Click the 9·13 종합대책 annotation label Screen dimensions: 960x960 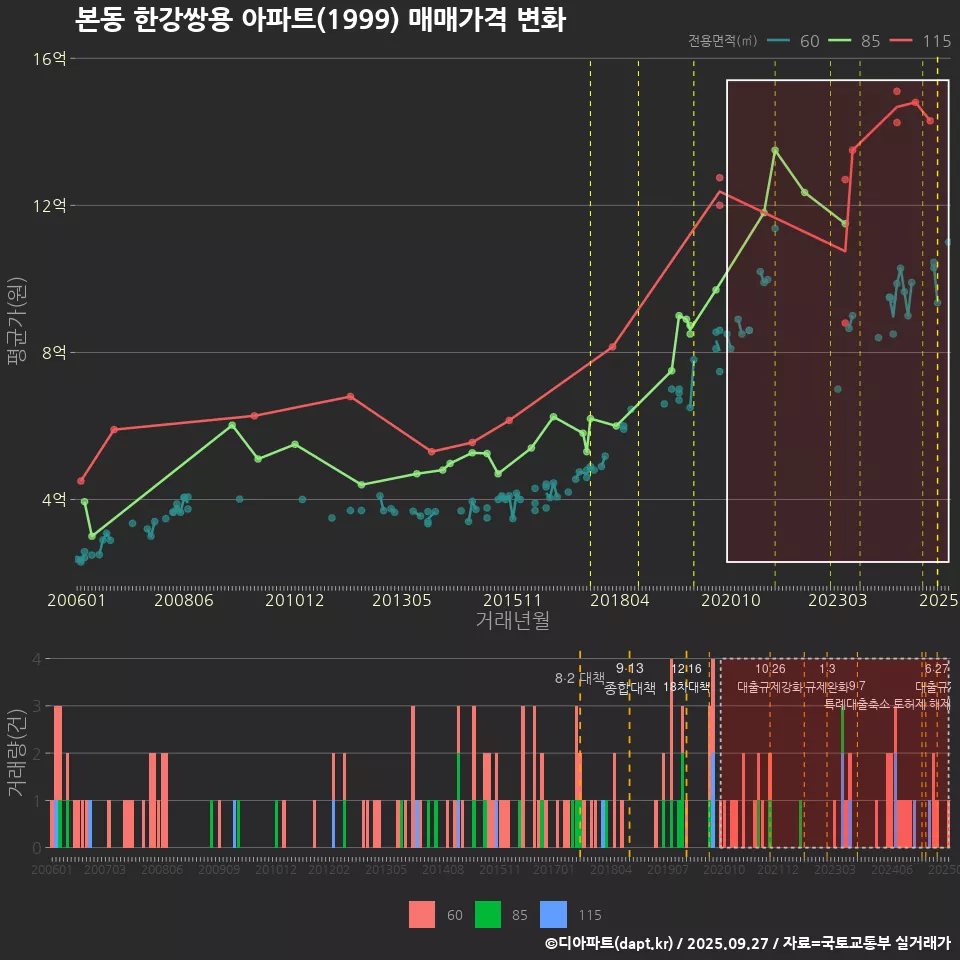tap(630, 678)
